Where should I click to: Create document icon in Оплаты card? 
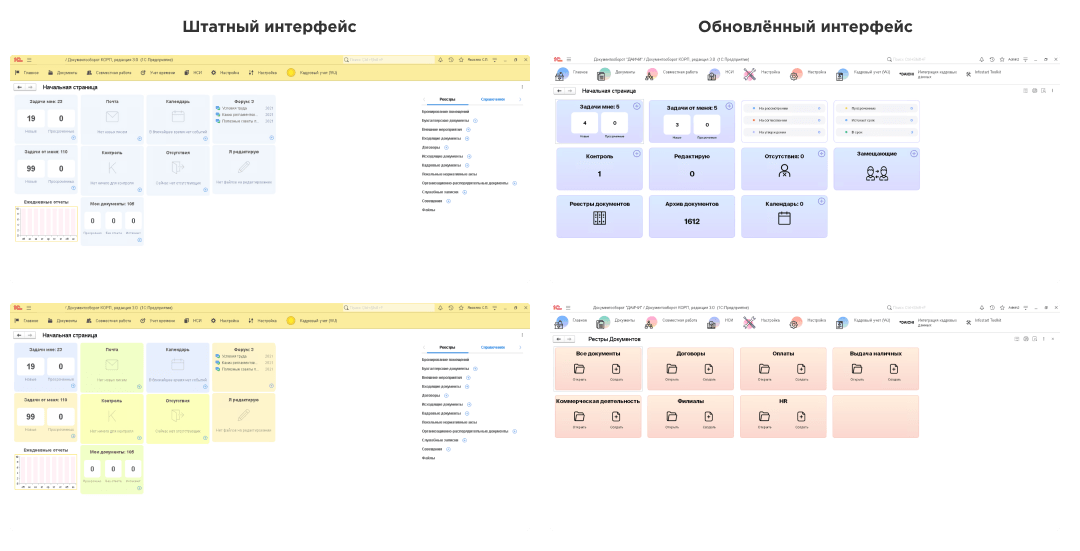(x=801, y=369)
